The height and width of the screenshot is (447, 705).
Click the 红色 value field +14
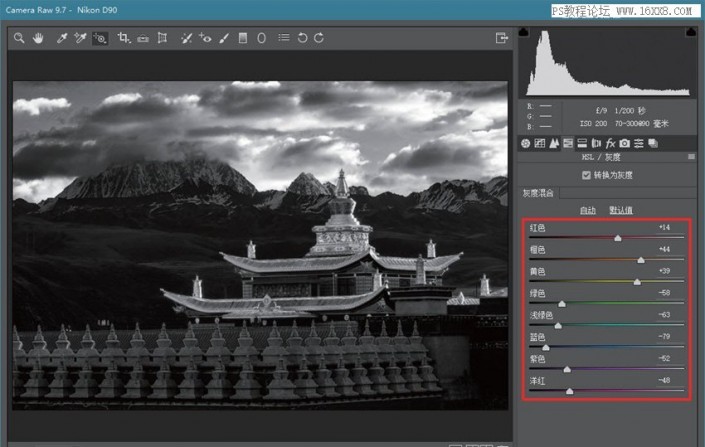click(664, 228)
